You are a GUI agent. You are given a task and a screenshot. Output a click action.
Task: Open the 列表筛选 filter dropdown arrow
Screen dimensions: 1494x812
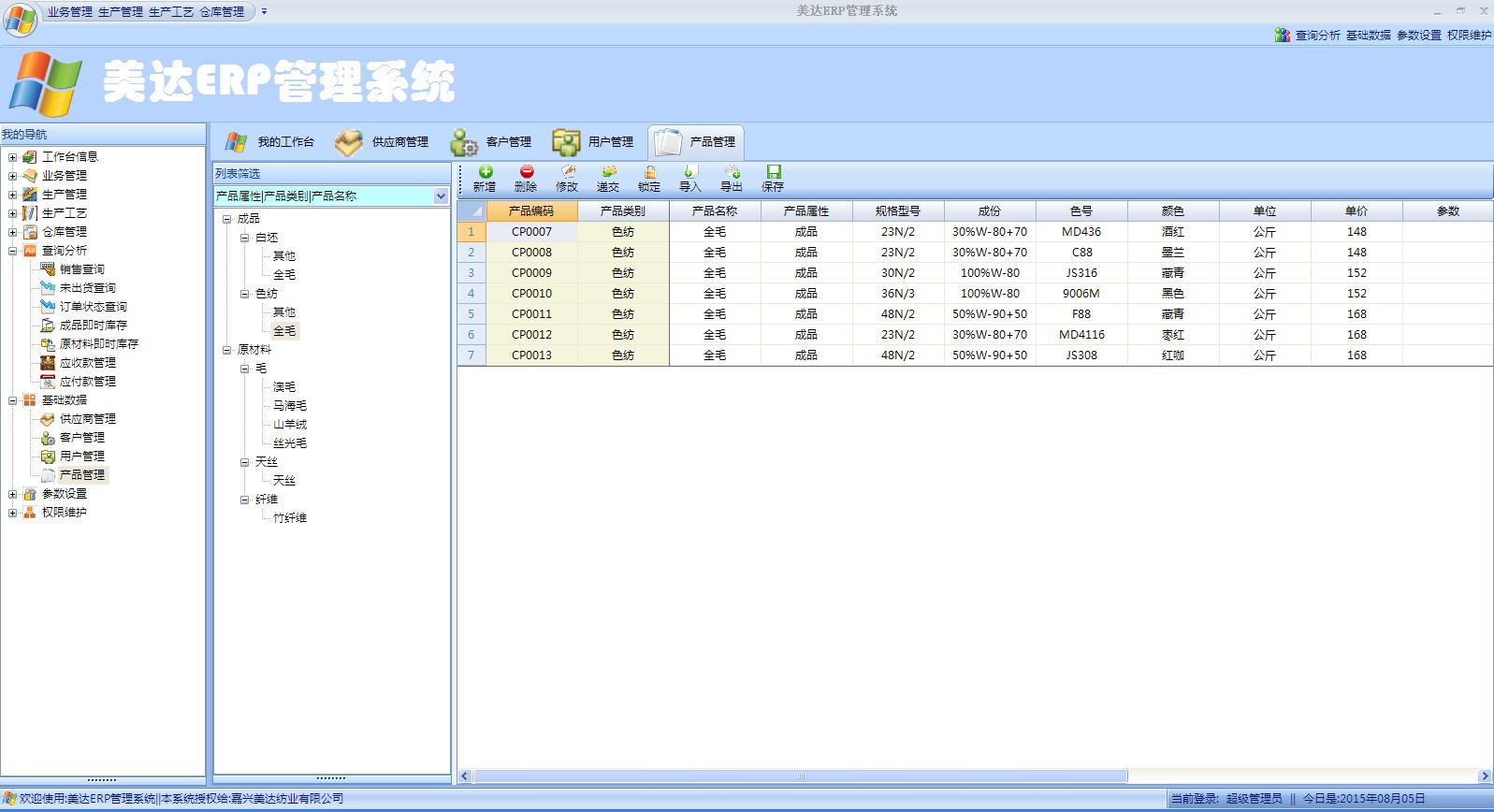click(441, 196)
